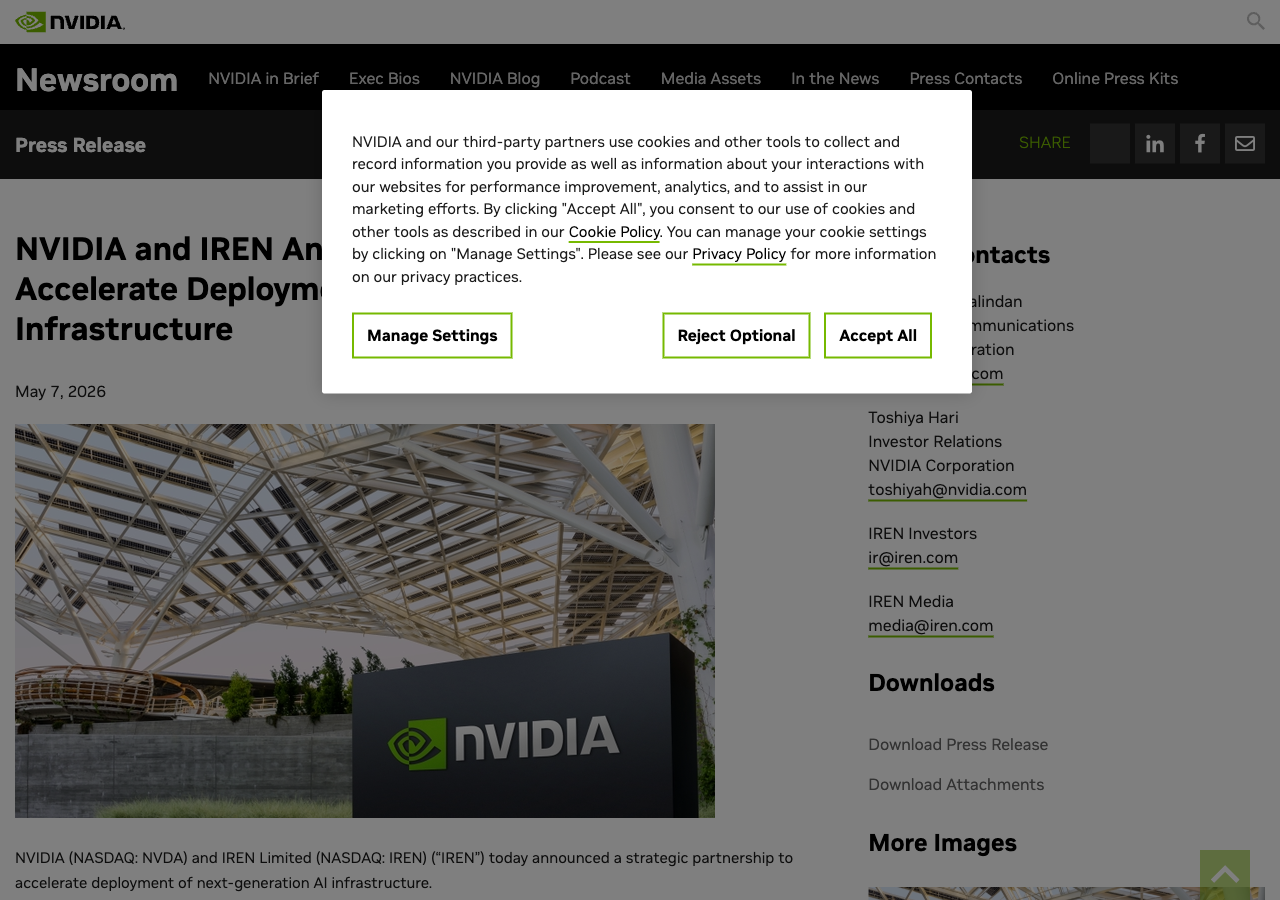Click the Toshiya Hari contact name
This screenshot has height=900, width=1280.
(913, 418)
